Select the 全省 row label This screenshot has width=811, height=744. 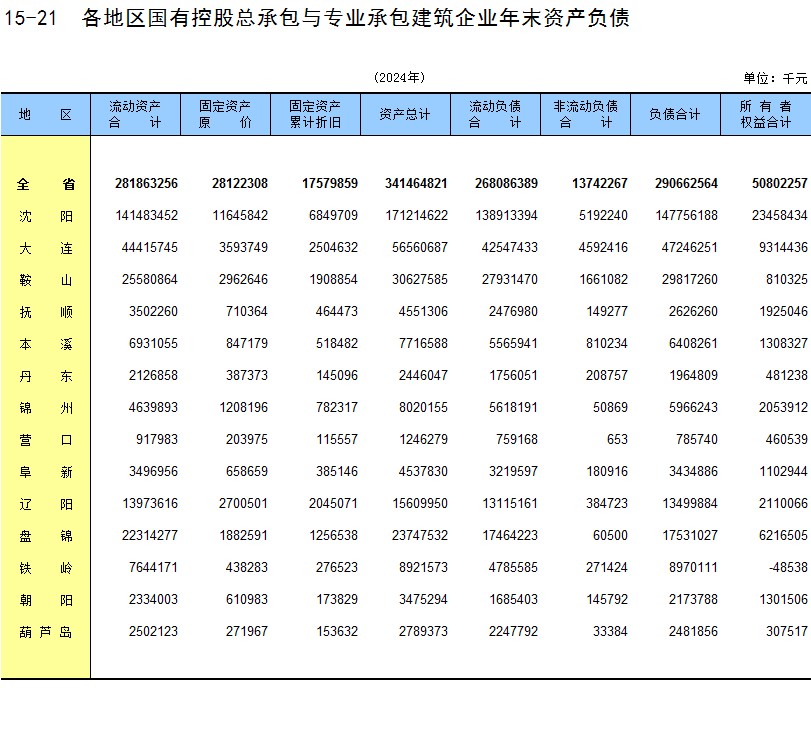coord(45,184)
